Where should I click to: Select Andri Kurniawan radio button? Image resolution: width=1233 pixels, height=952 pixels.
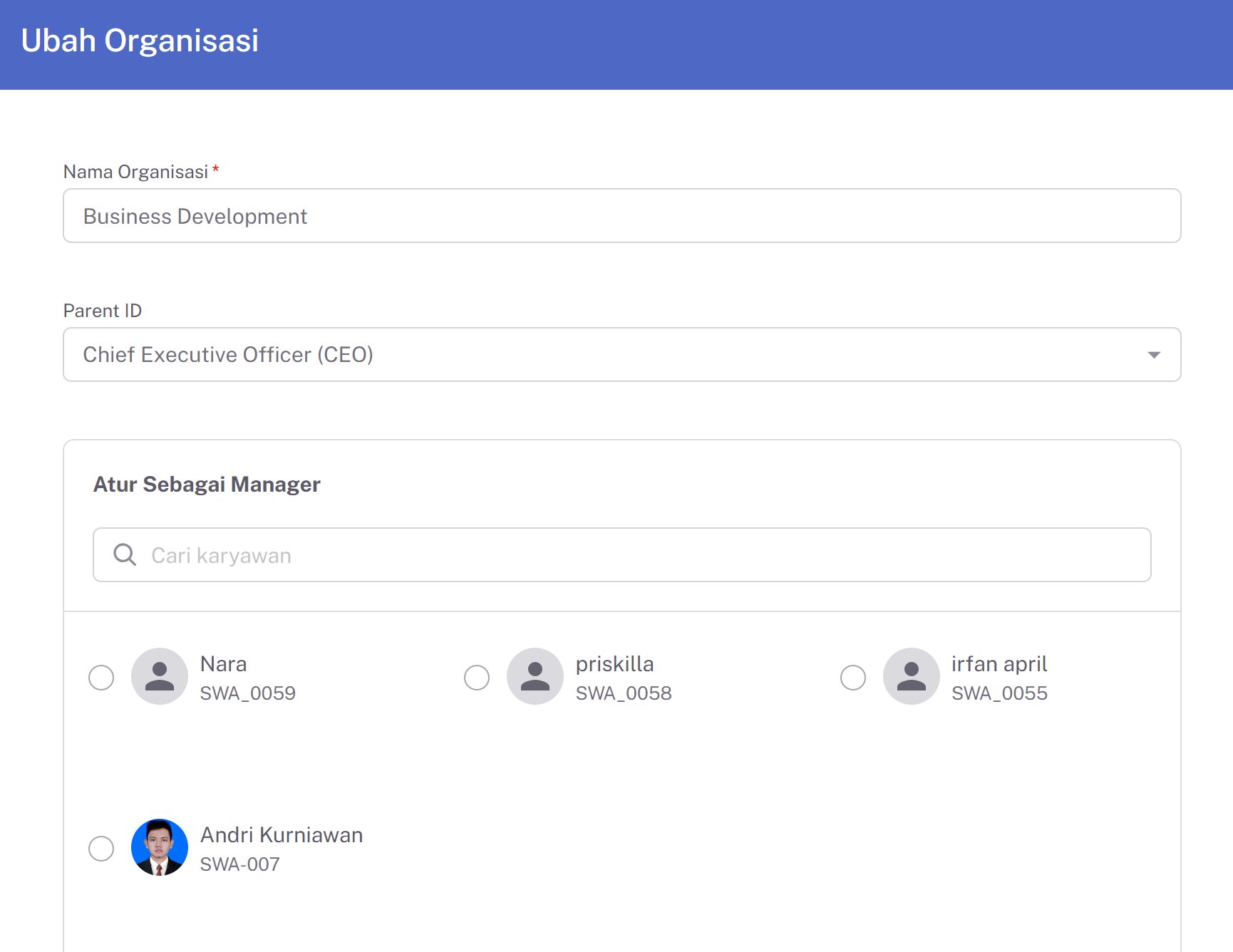pyautogui.click(x=101, y=849)
